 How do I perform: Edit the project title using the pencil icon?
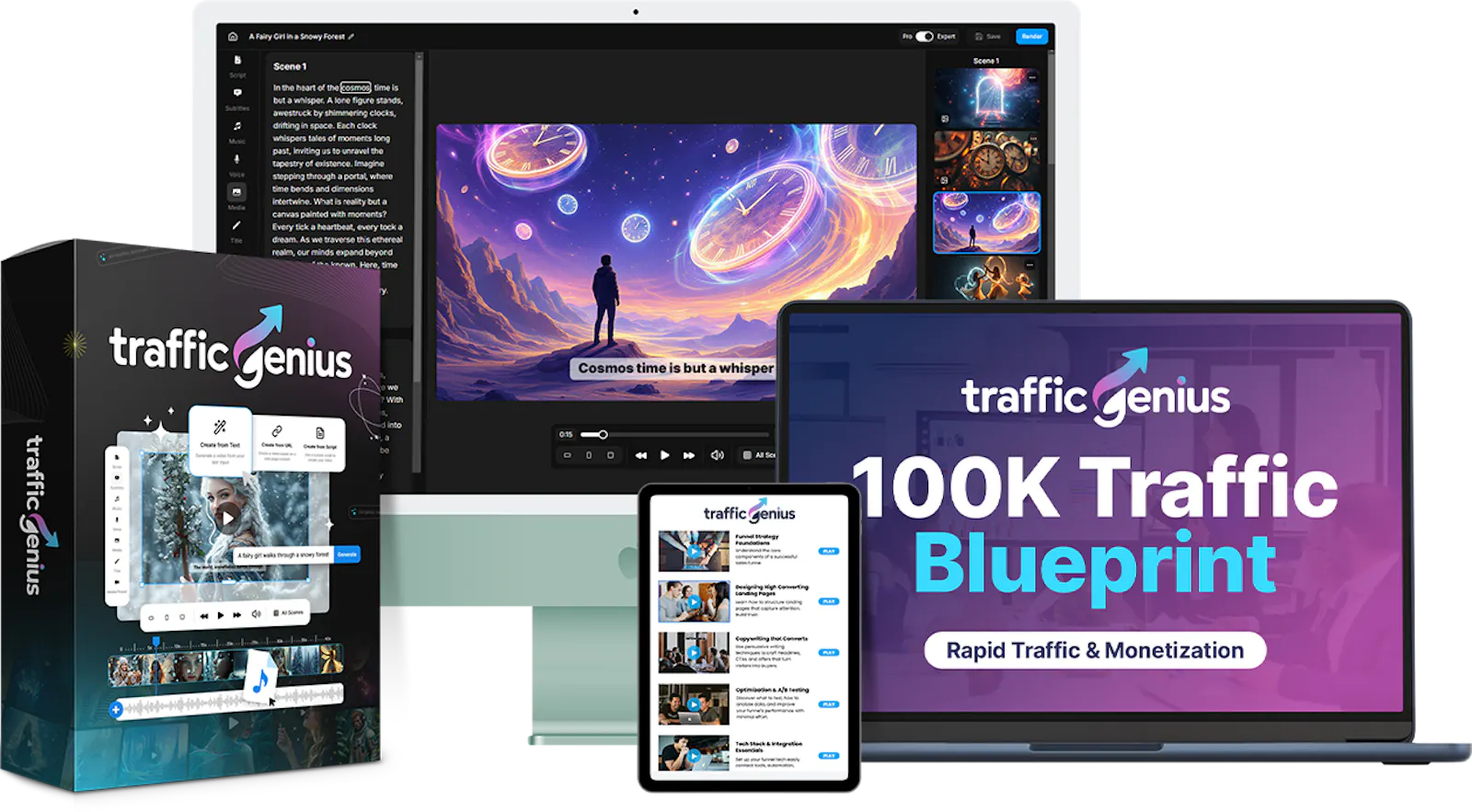[351, 37]
